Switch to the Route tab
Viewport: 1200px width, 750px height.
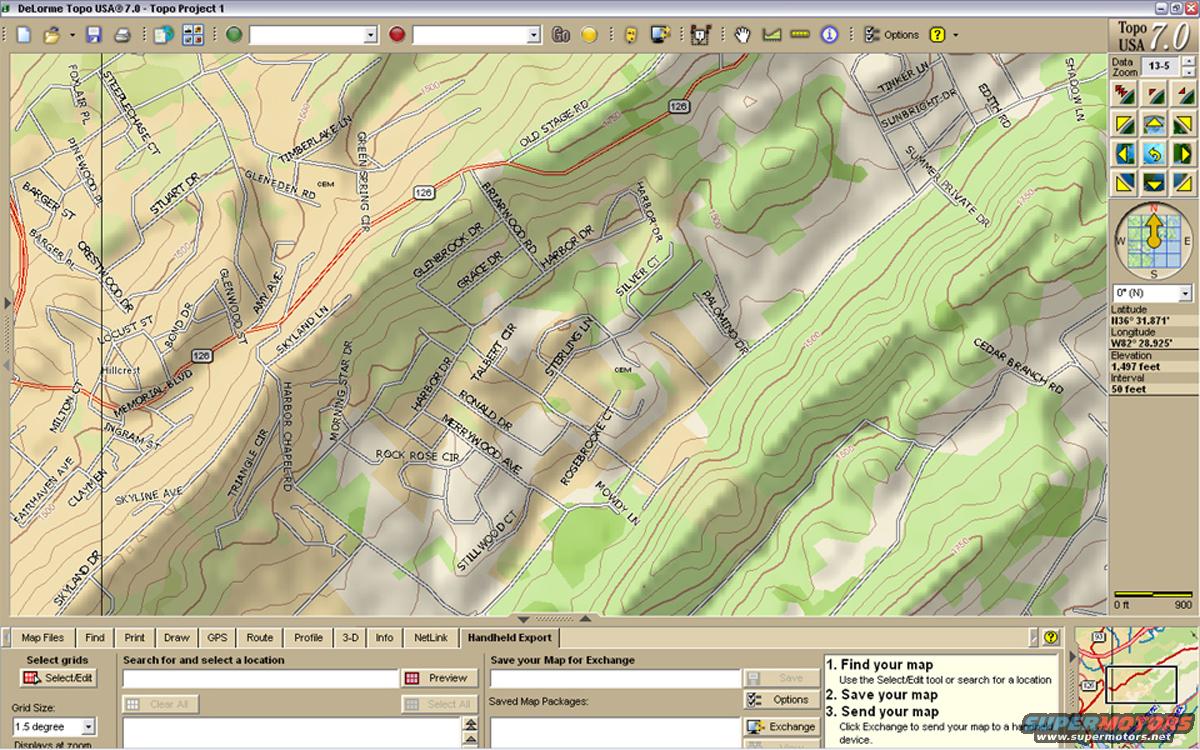coord(259,637)
